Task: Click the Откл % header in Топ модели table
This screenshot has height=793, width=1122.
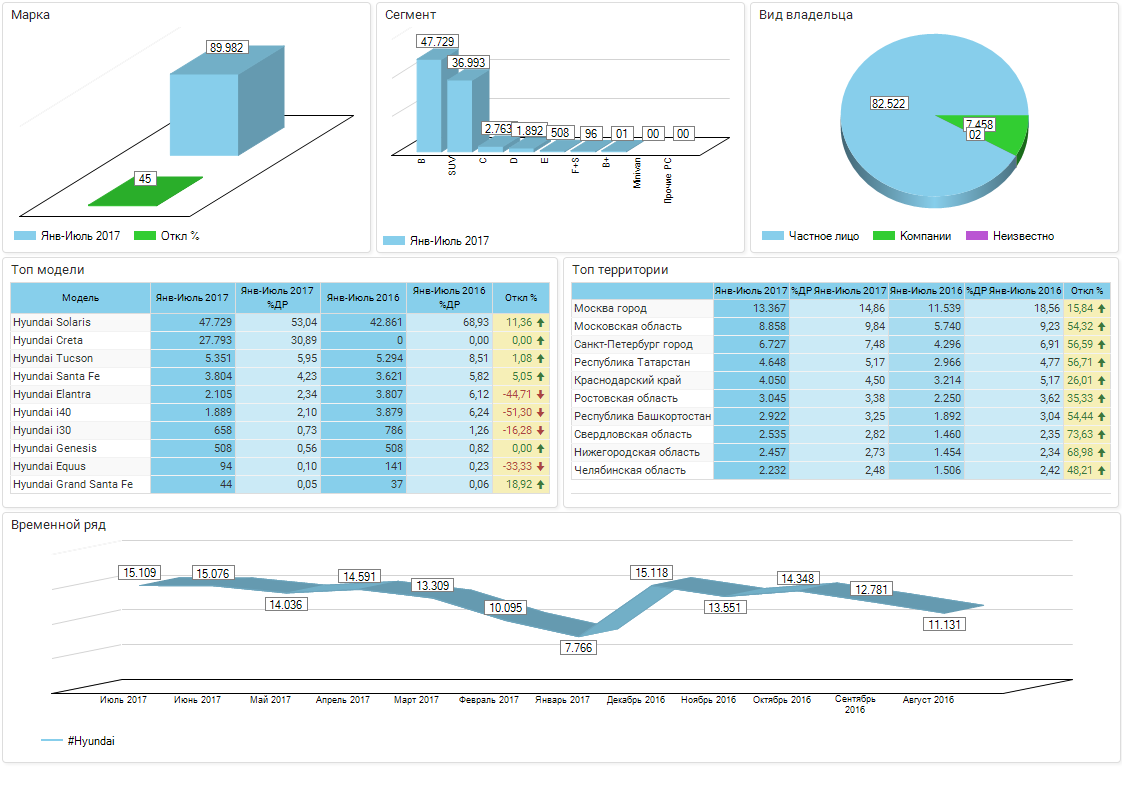Action: point(521,298)
